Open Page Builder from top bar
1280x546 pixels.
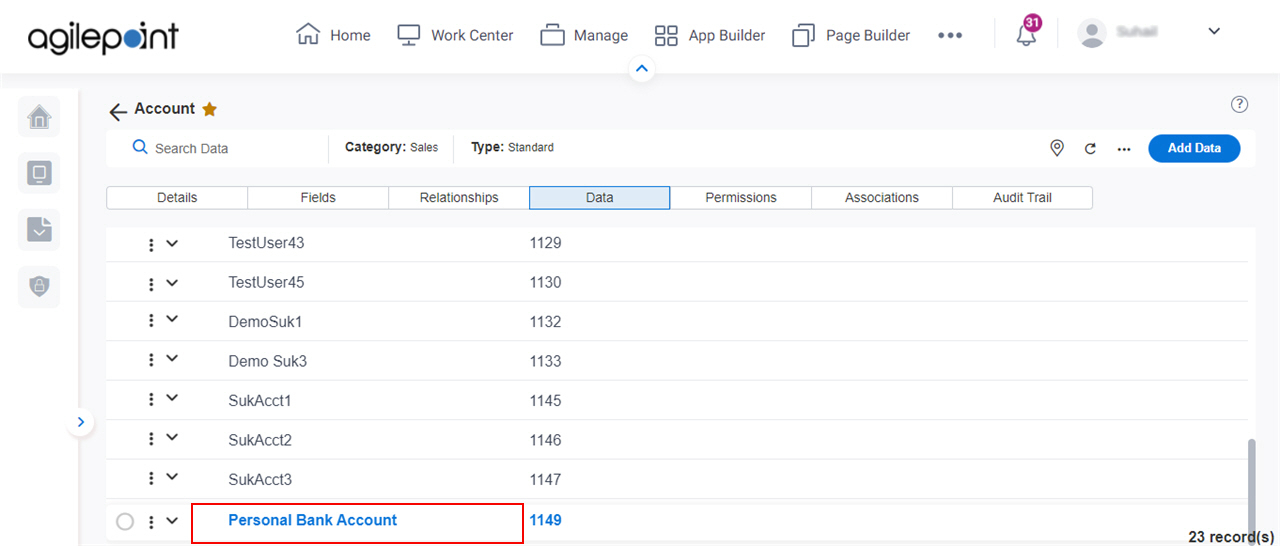tap(851, 35)
